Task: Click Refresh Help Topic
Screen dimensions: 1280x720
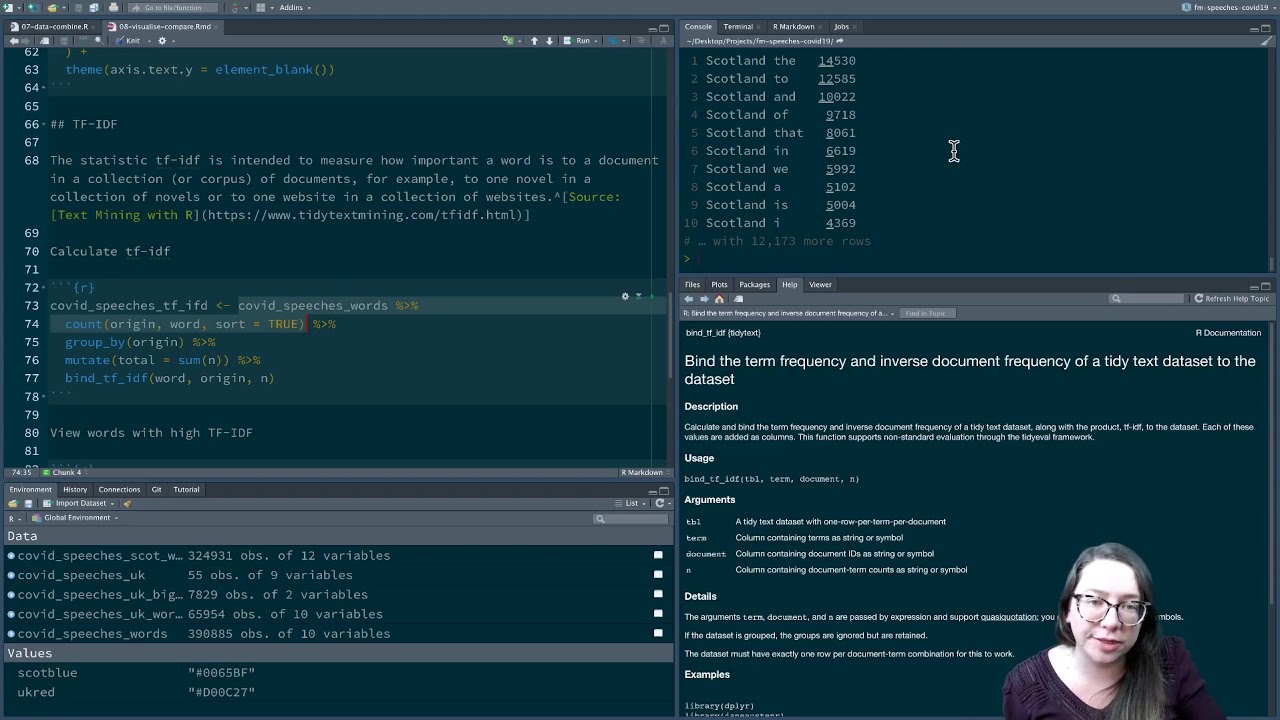Action: 1232,299
